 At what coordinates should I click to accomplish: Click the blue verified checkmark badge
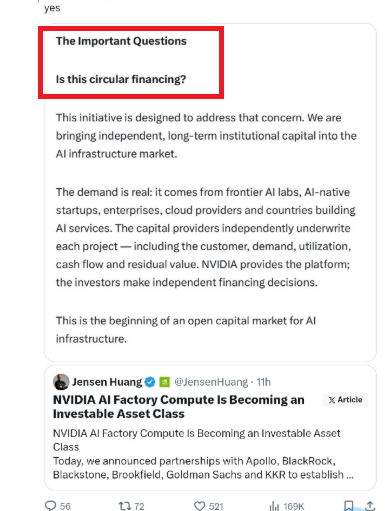(x=150, y=382)
